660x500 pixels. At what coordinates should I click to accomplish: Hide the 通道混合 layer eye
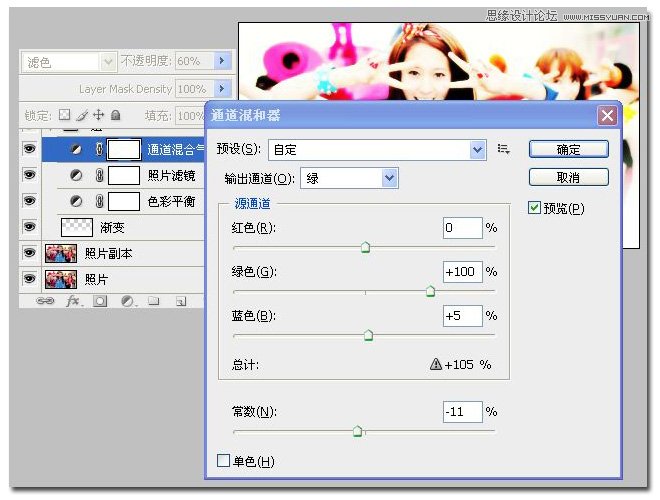(29, 149)
